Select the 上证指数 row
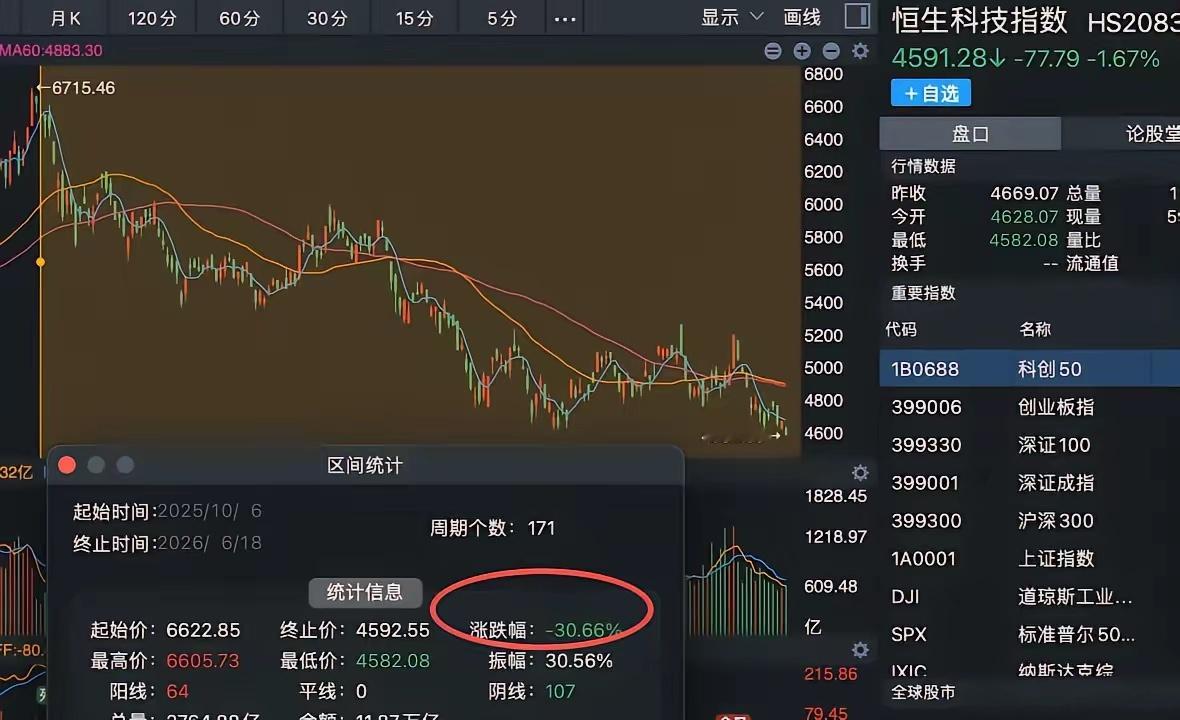 pos(1029,558)
